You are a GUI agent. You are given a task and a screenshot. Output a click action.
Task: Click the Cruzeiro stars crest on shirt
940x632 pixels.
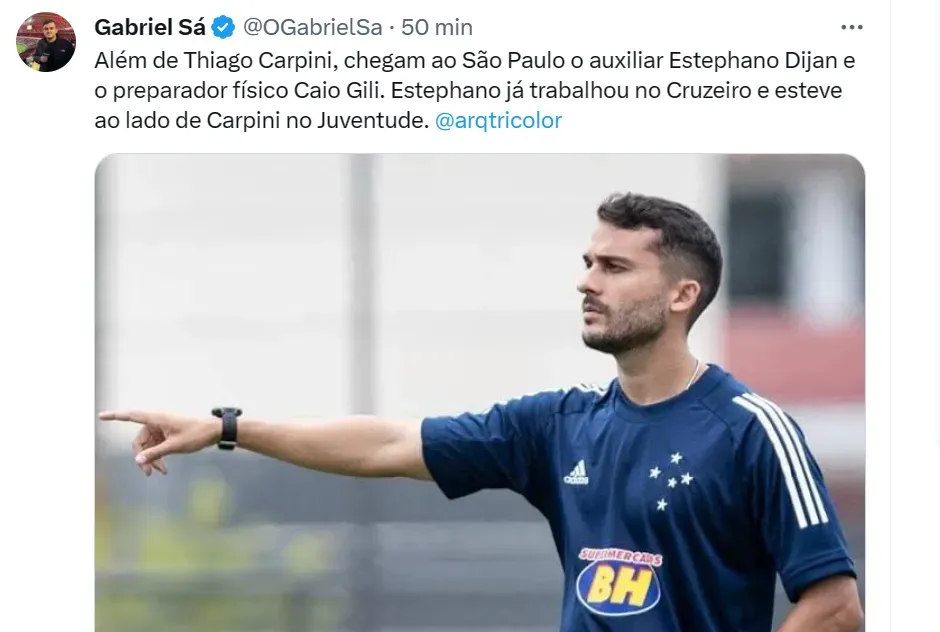671,481
